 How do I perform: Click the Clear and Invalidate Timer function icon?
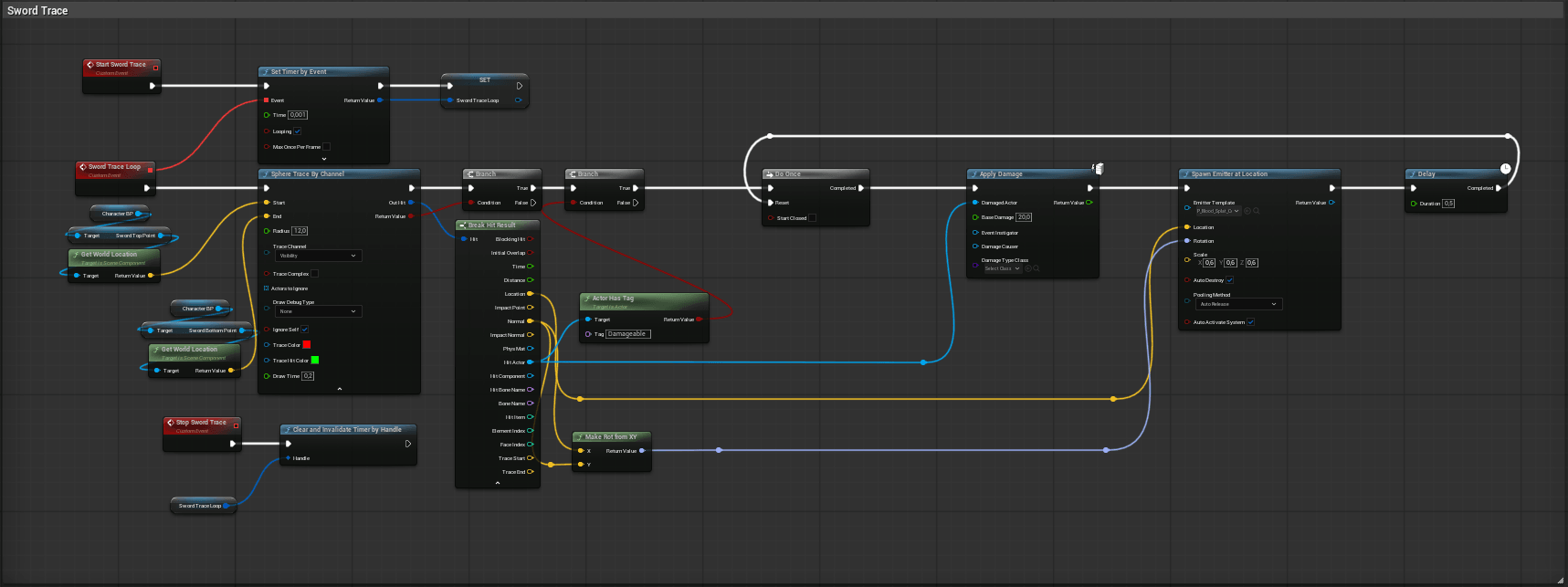[288, 429]
